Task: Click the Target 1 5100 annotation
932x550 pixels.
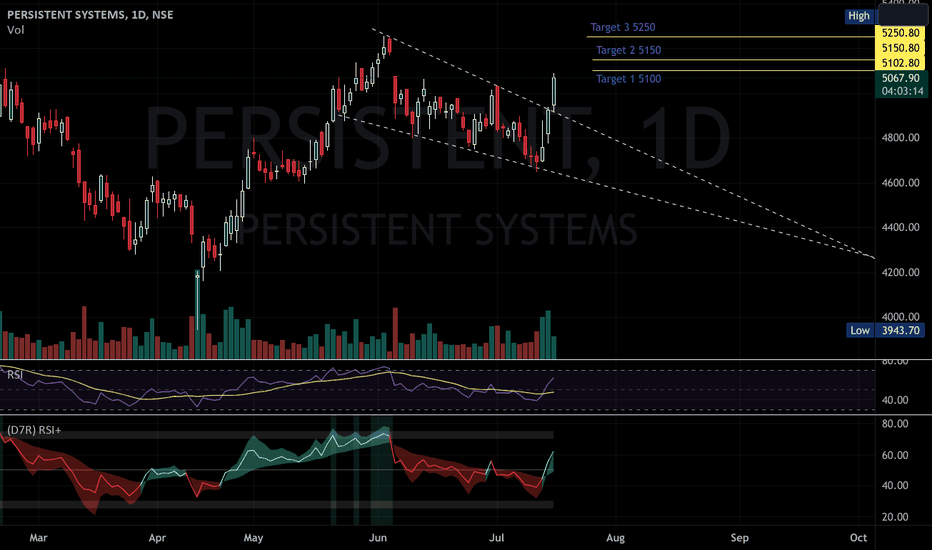Action: [628, 79]
